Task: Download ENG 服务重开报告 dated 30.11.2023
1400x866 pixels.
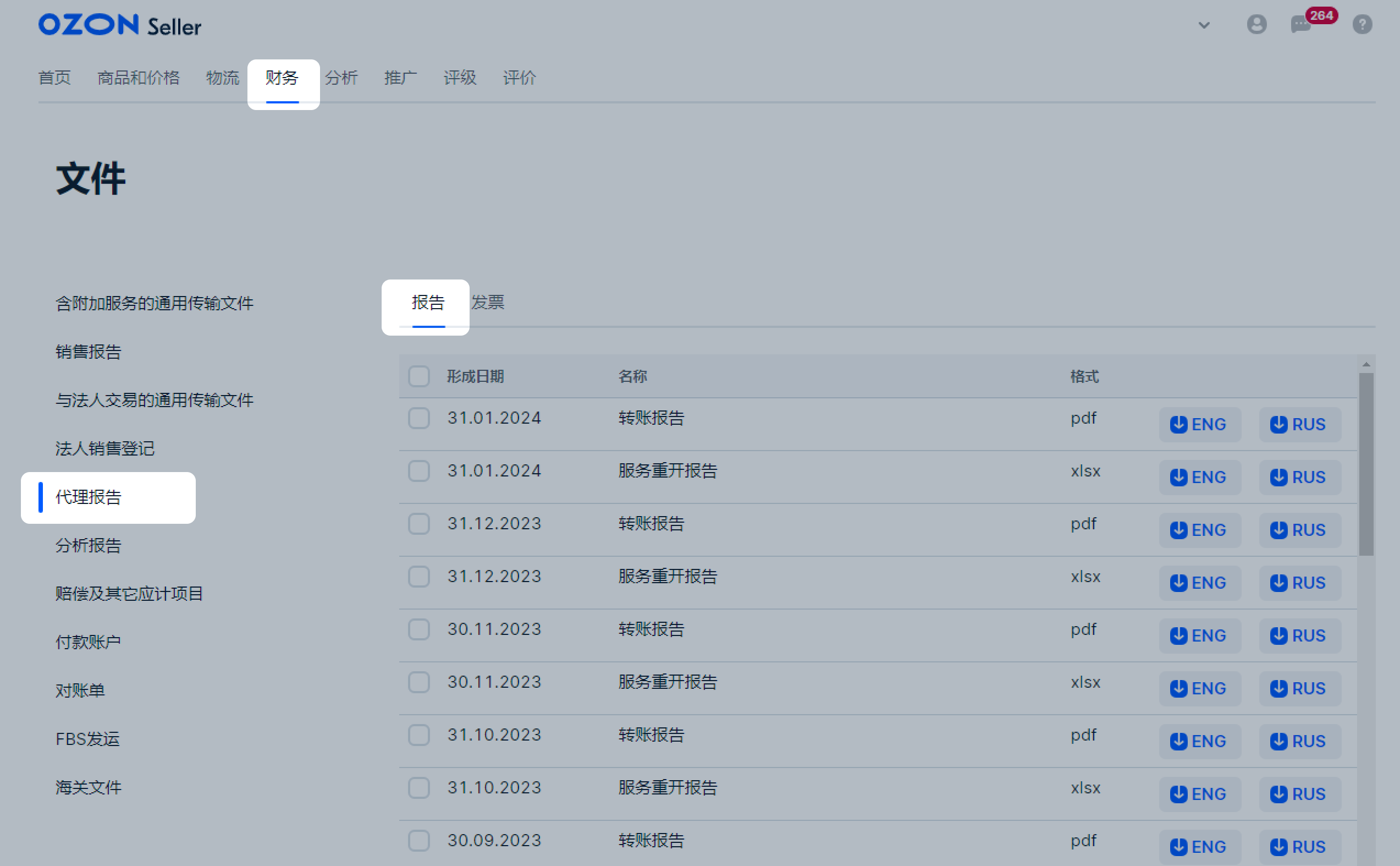Action: (x=1200, y=688)
